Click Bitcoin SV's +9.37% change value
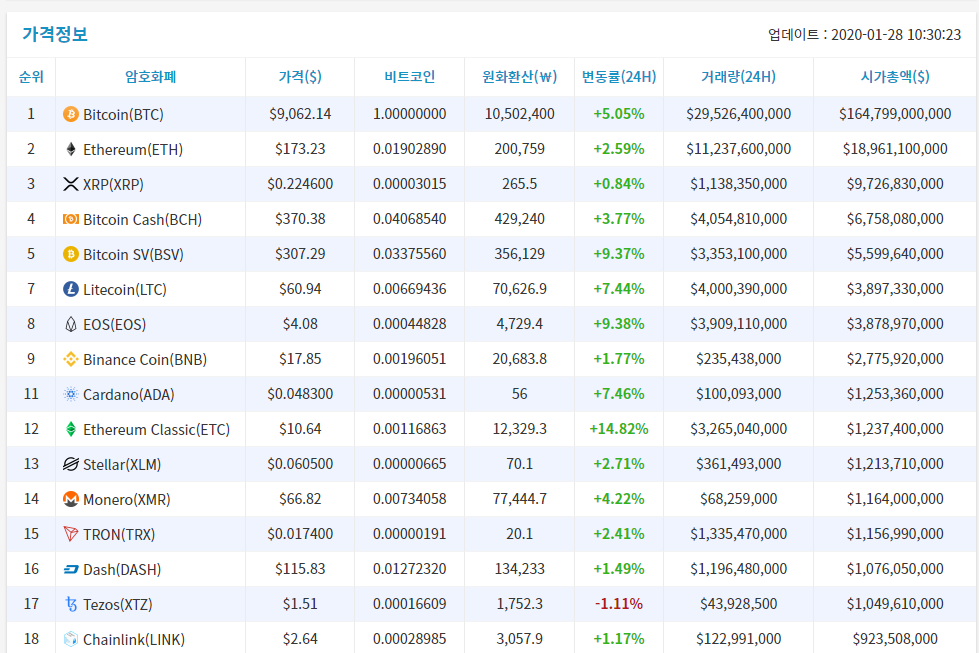 (x=619, y=253)
